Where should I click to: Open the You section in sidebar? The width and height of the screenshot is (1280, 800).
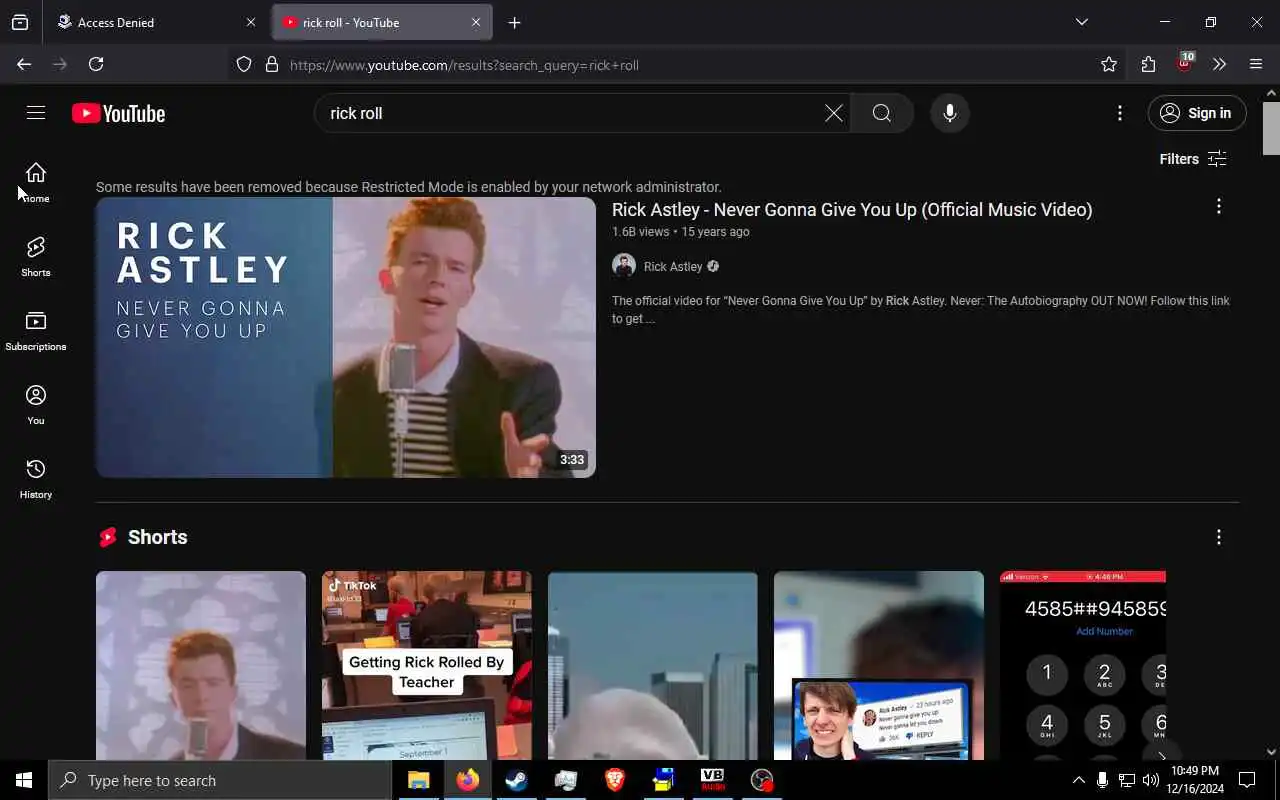pyautogui.click(x=36, y=405)
